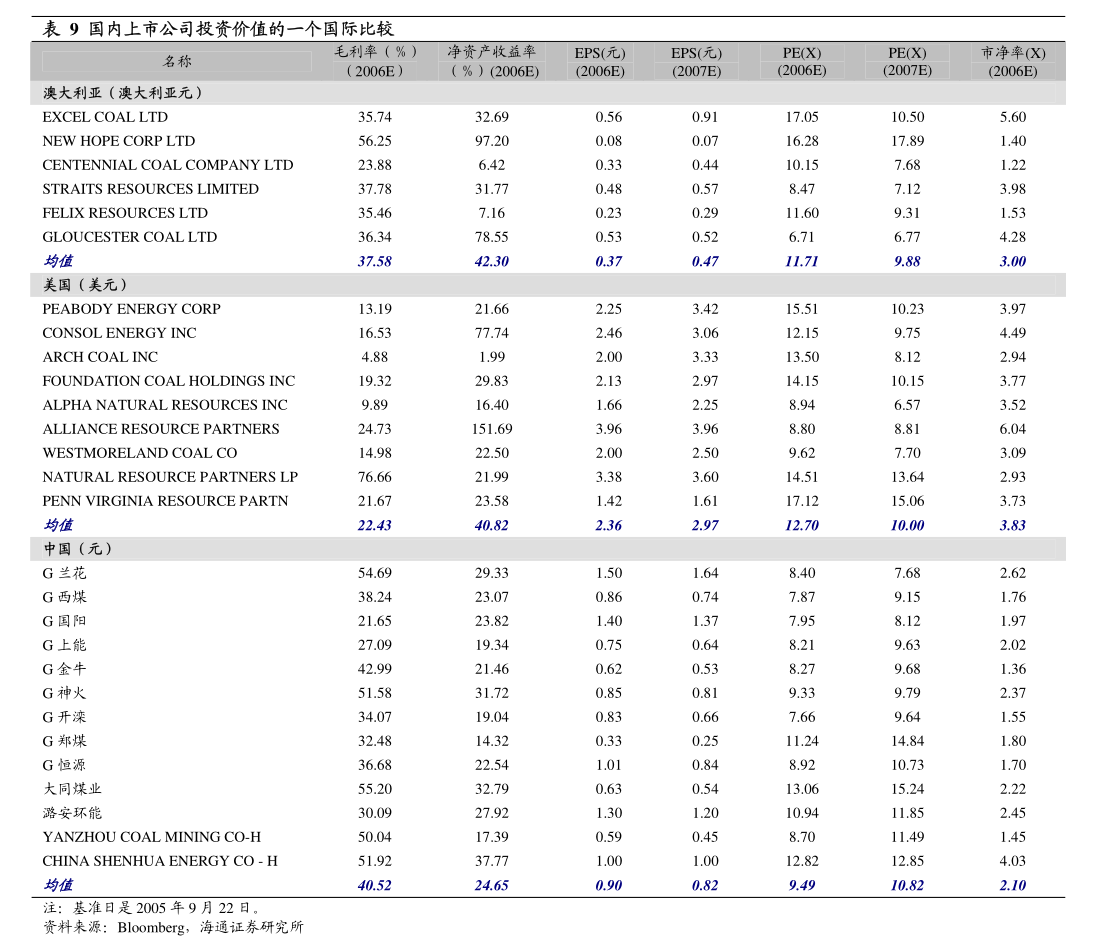Click the 6.04 value for Alliance Resource
Screen dimensions: 1095x951
pos(1013,429)
